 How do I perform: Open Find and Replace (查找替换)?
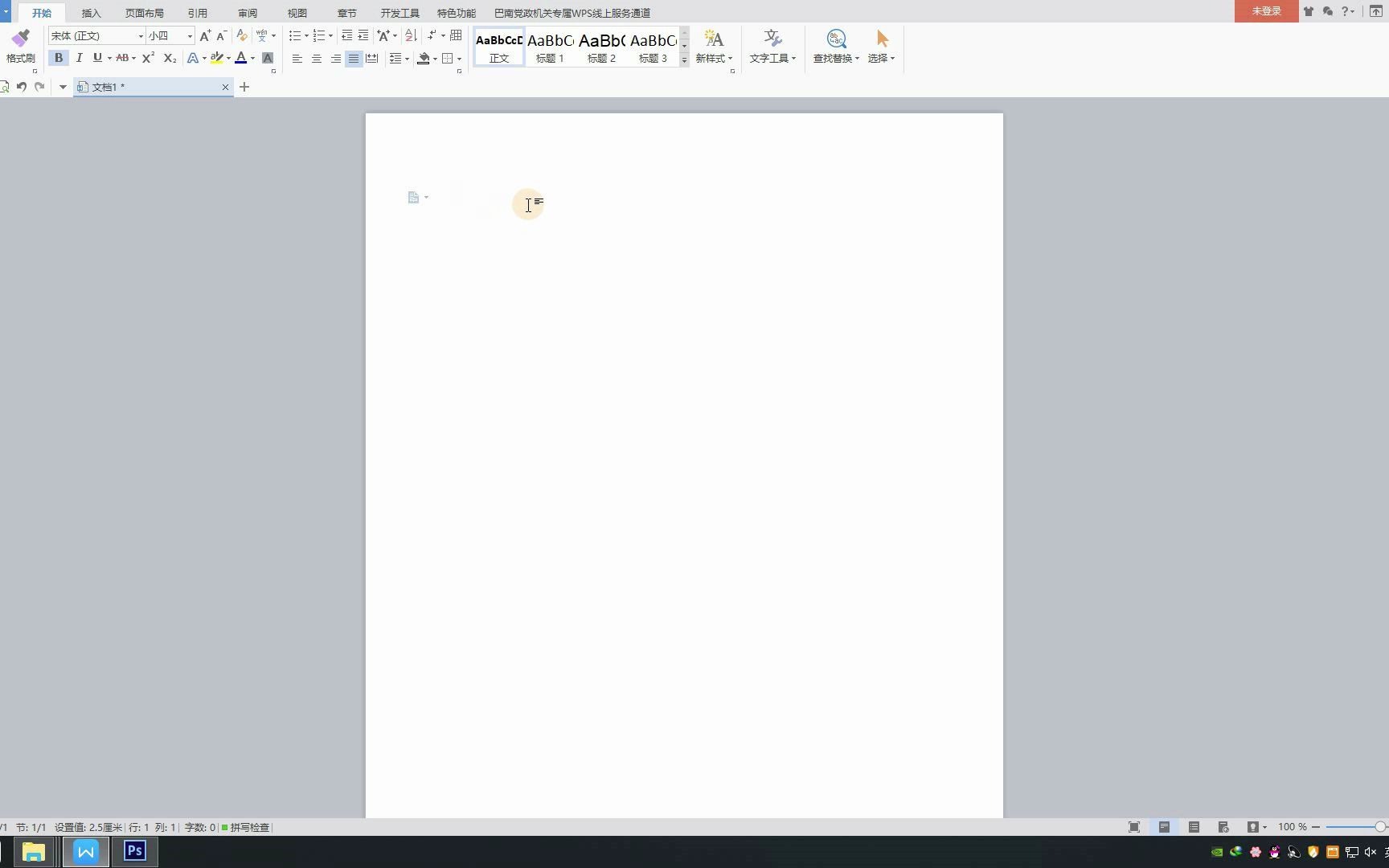pos(836,47)
